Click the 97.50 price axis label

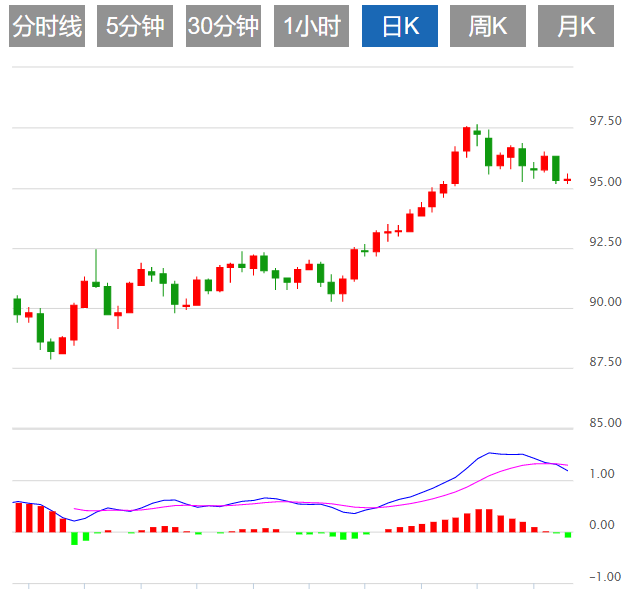tap(606, 122)
